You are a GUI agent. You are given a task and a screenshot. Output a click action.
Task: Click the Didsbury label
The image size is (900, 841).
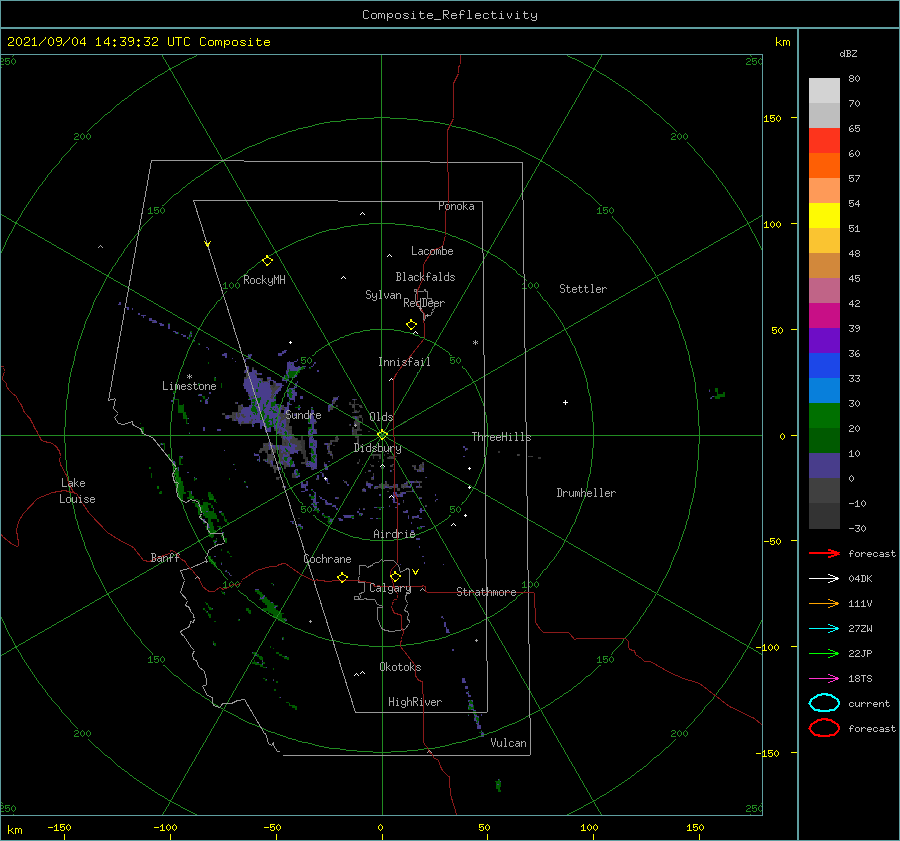pos(377,448)
